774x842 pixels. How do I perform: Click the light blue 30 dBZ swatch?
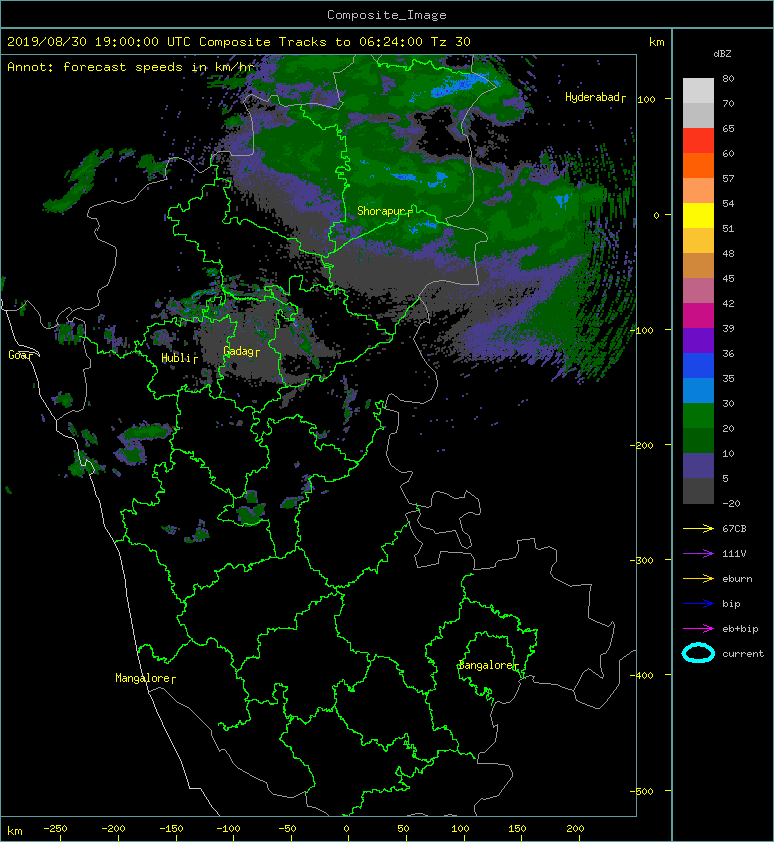pyautogui.click(x=698, y=390)
